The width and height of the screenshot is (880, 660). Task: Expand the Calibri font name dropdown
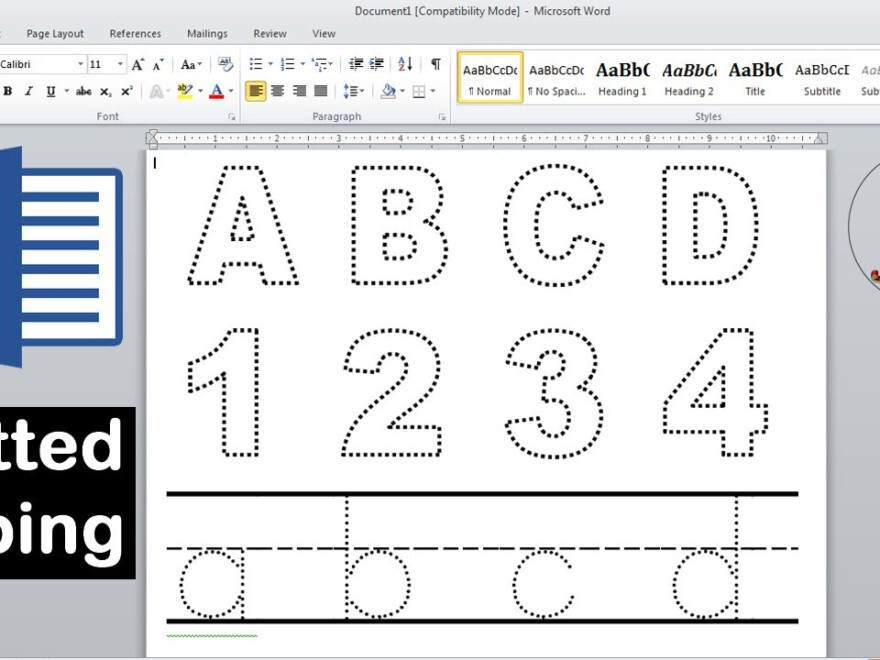click(x=81, y=65)
